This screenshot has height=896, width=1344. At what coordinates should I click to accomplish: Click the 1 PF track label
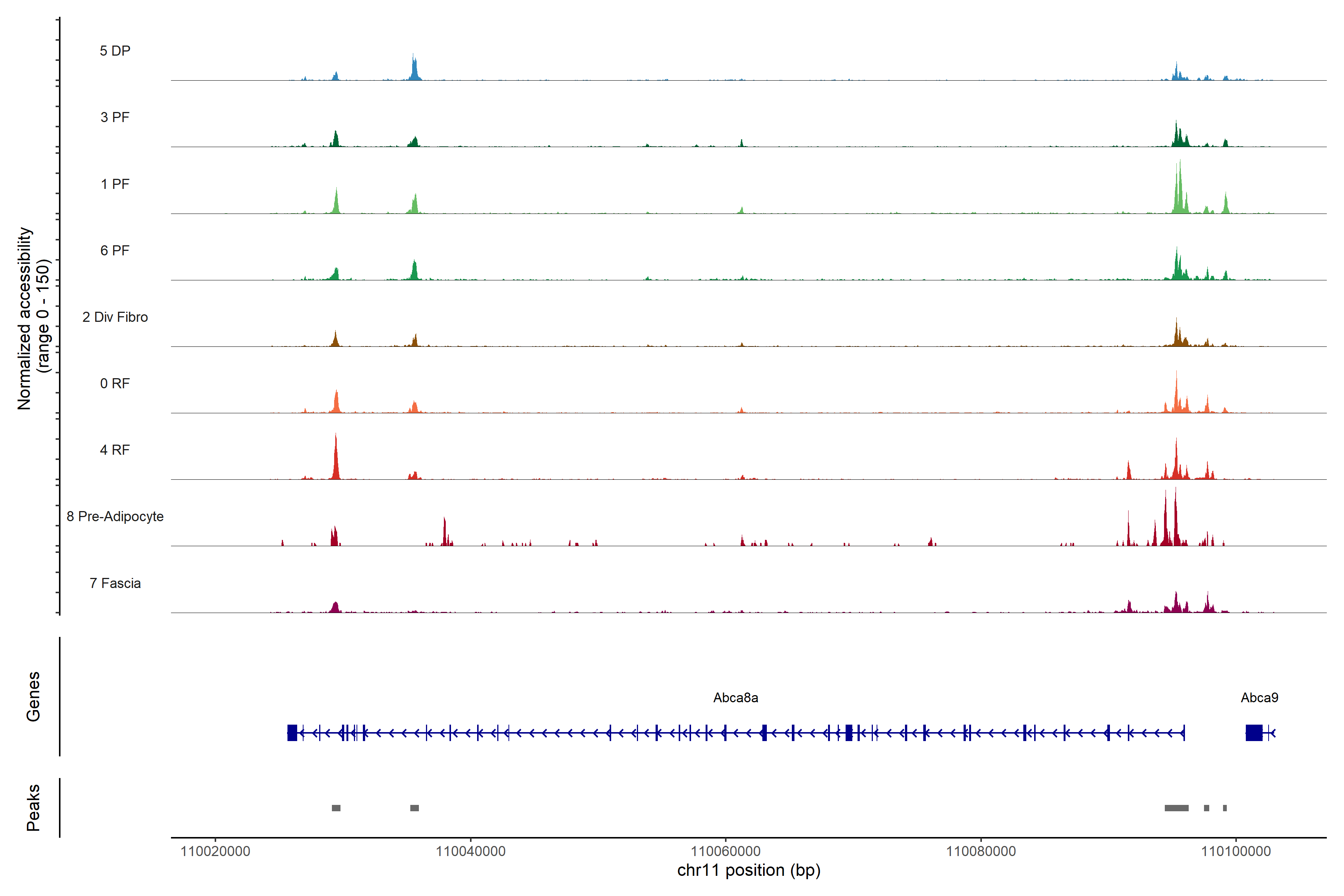click(x=115, y=184)
